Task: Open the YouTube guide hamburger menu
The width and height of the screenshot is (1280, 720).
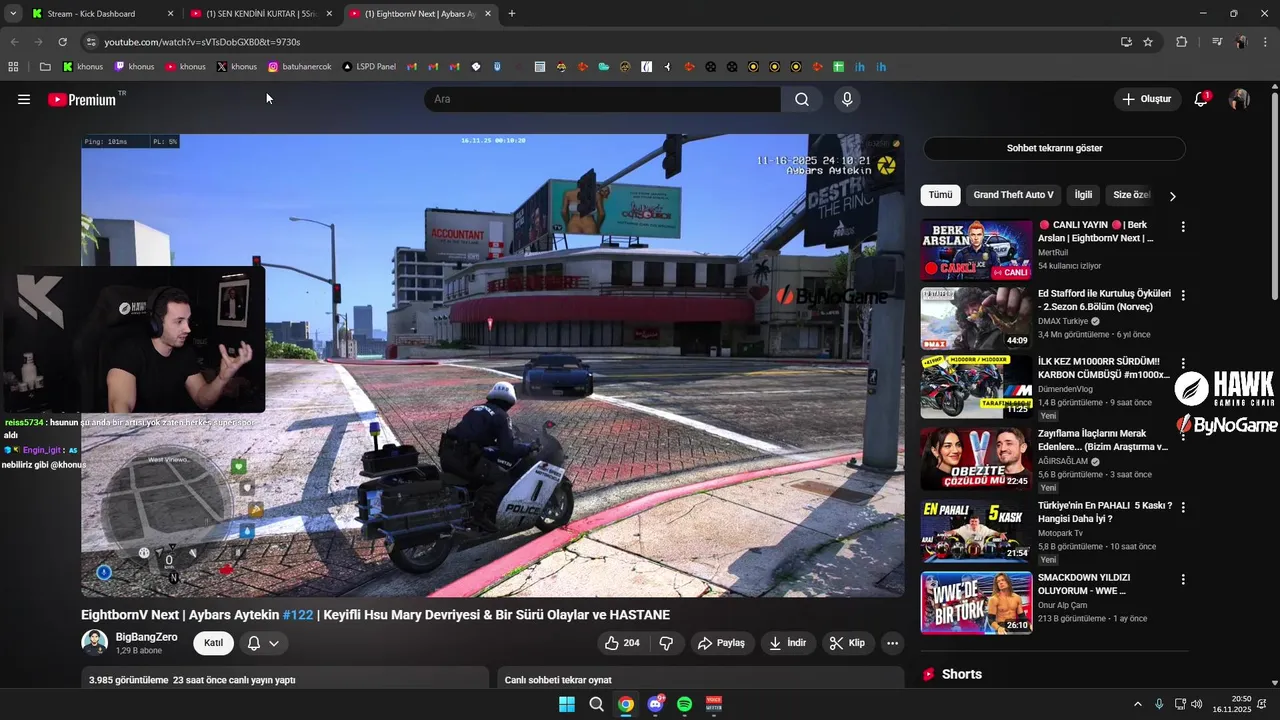Action: tap(24, 99)
